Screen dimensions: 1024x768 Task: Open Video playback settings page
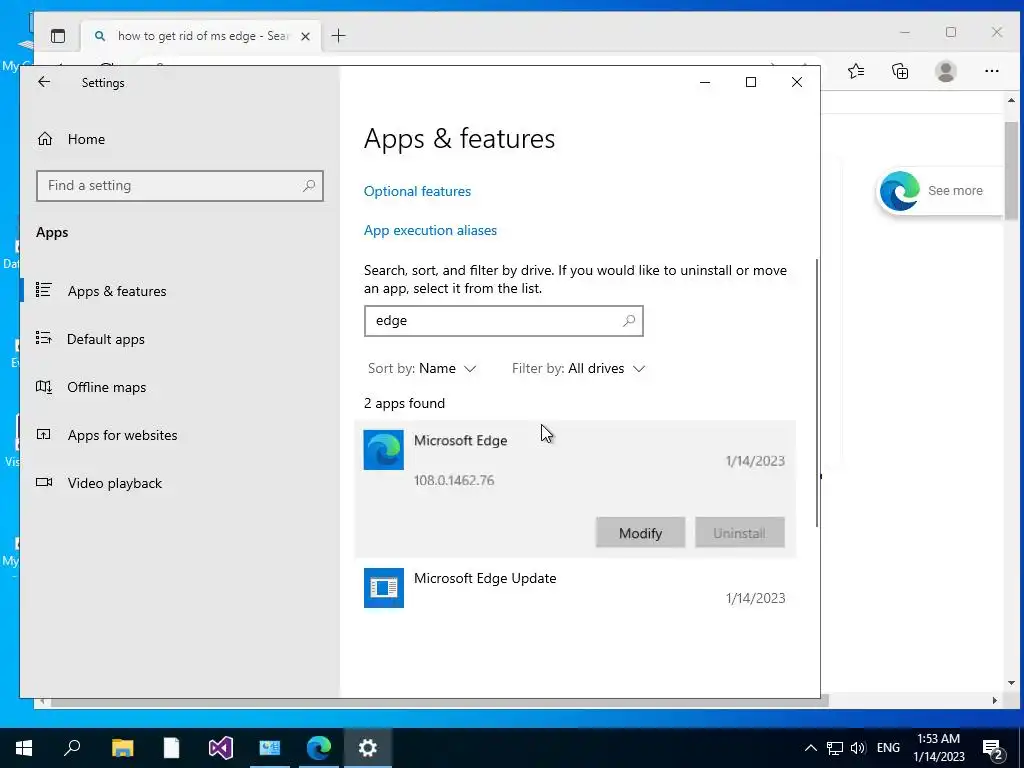(180, 483)
